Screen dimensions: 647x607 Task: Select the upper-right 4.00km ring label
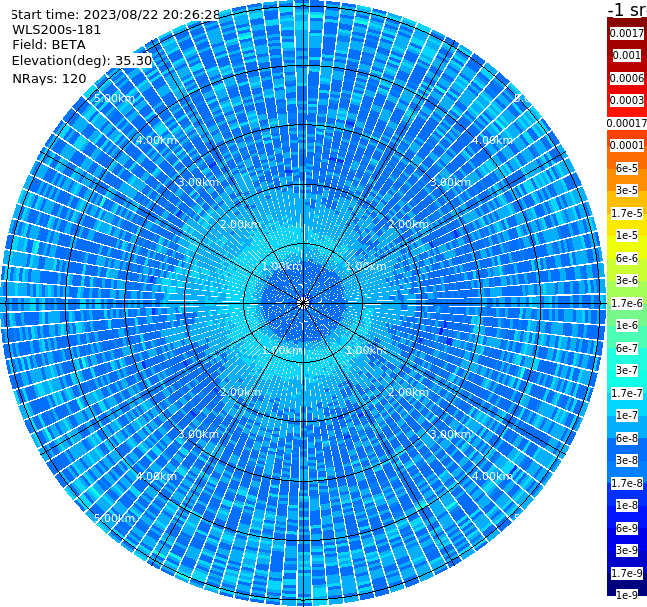[x=492, y=140]
